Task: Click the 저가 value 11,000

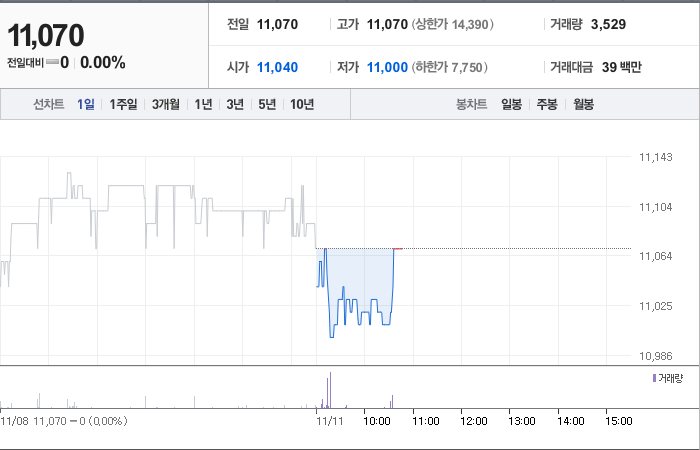Action: tap(387, 67)
